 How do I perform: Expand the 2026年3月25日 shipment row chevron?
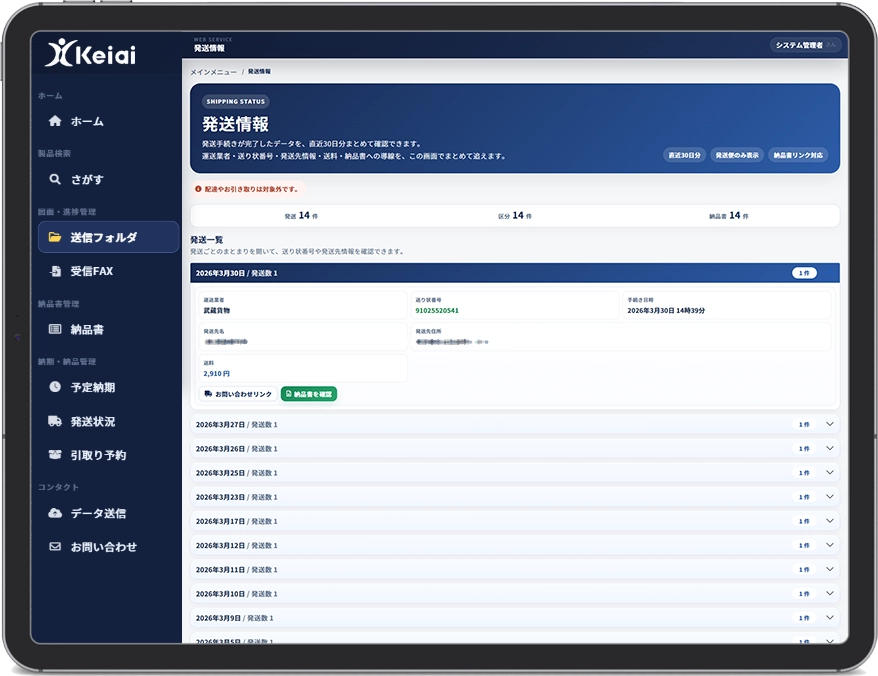(830, 472)
